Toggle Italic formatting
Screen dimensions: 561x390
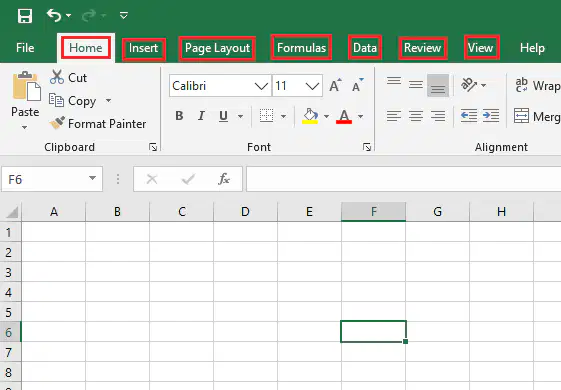tap(201, 116)
